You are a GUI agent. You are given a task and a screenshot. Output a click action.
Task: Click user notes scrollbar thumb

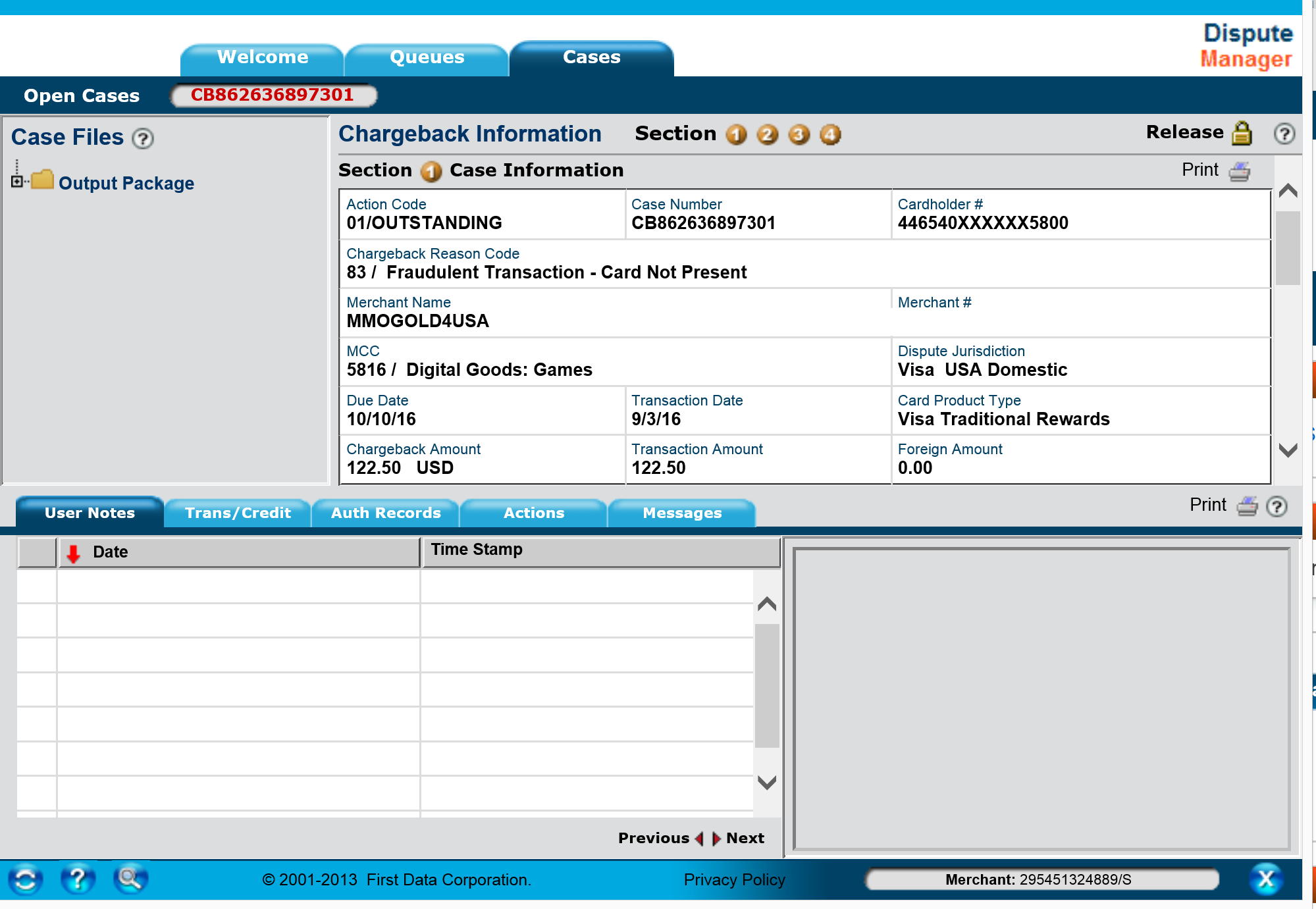coord(767,686)
